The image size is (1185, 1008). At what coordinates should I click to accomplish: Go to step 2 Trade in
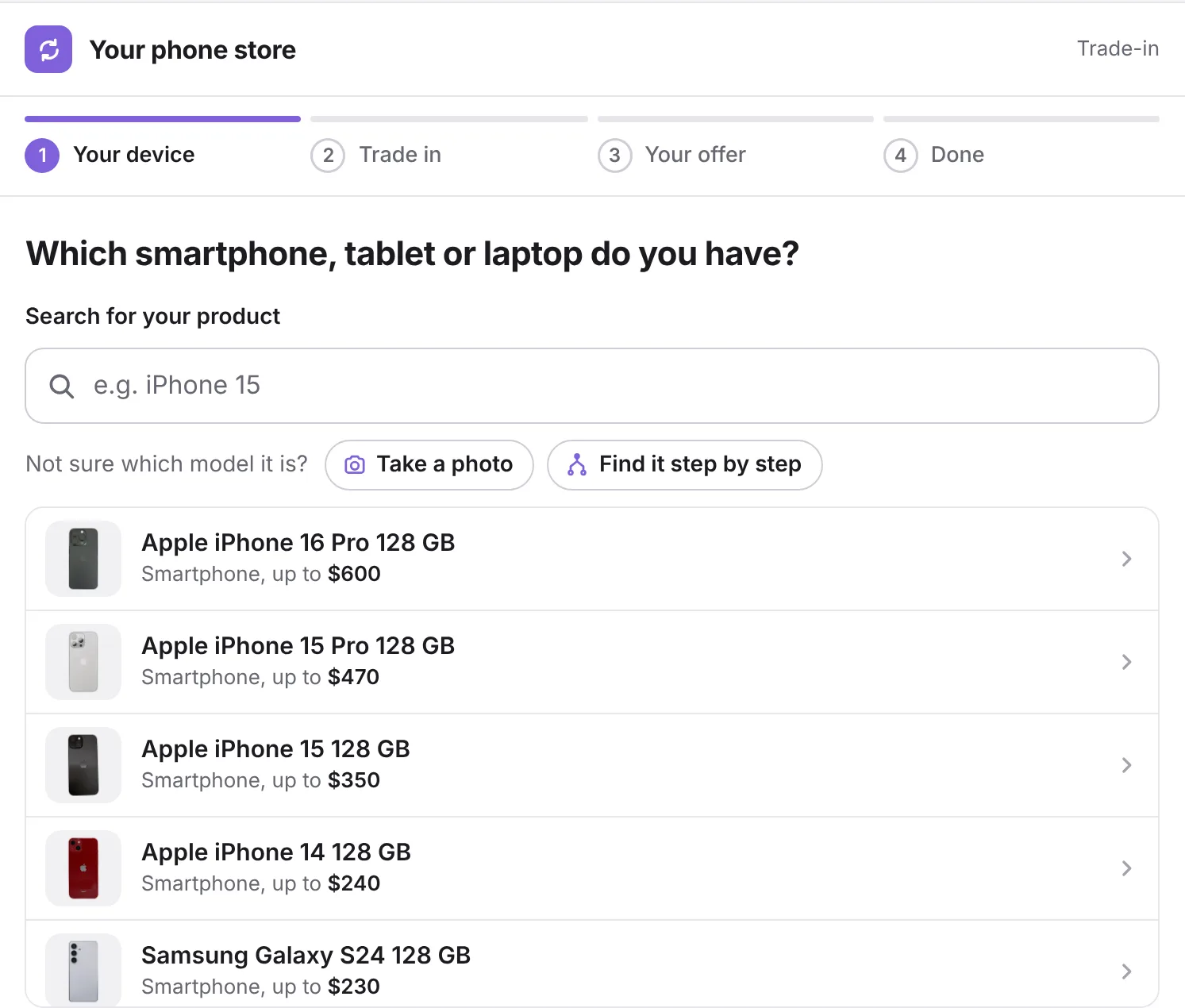click(x=376, y=155)
